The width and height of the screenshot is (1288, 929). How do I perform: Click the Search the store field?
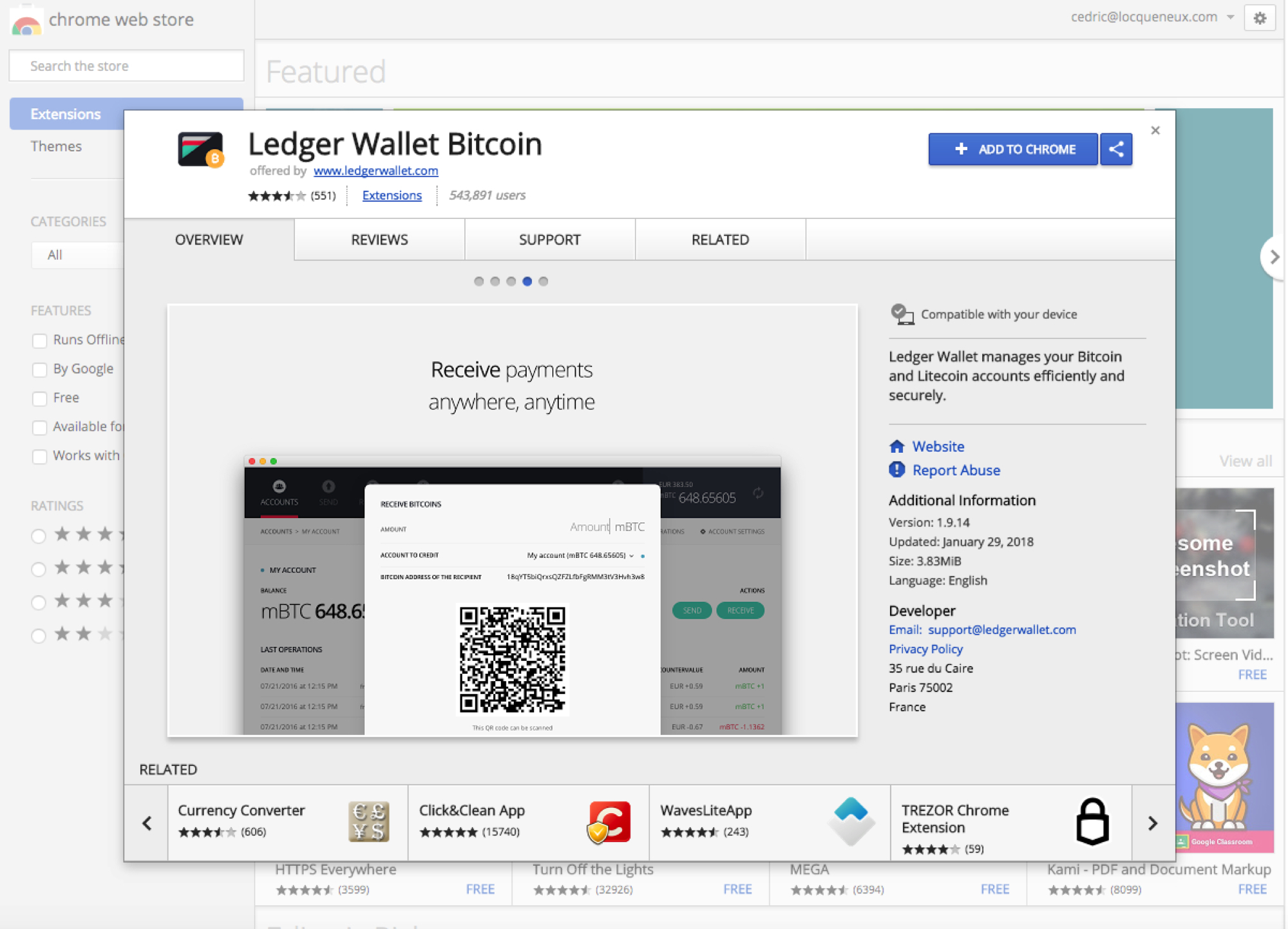point(126,66)
